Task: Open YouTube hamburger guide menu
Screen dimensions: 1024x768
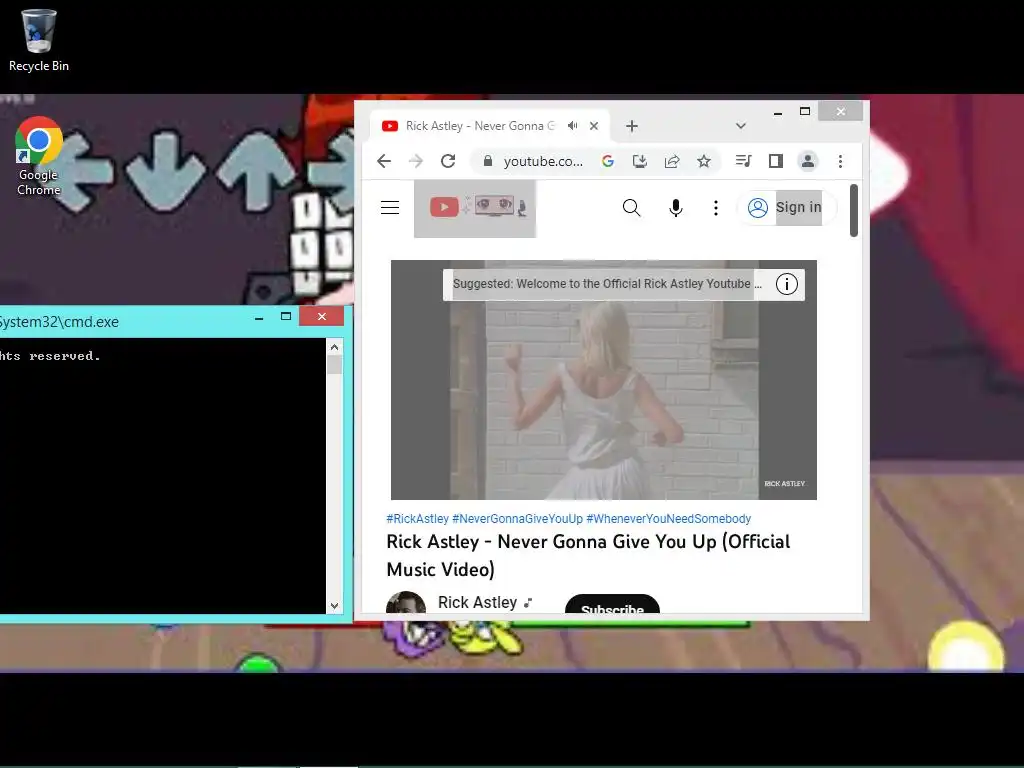Action: click(x=390, y=208)
